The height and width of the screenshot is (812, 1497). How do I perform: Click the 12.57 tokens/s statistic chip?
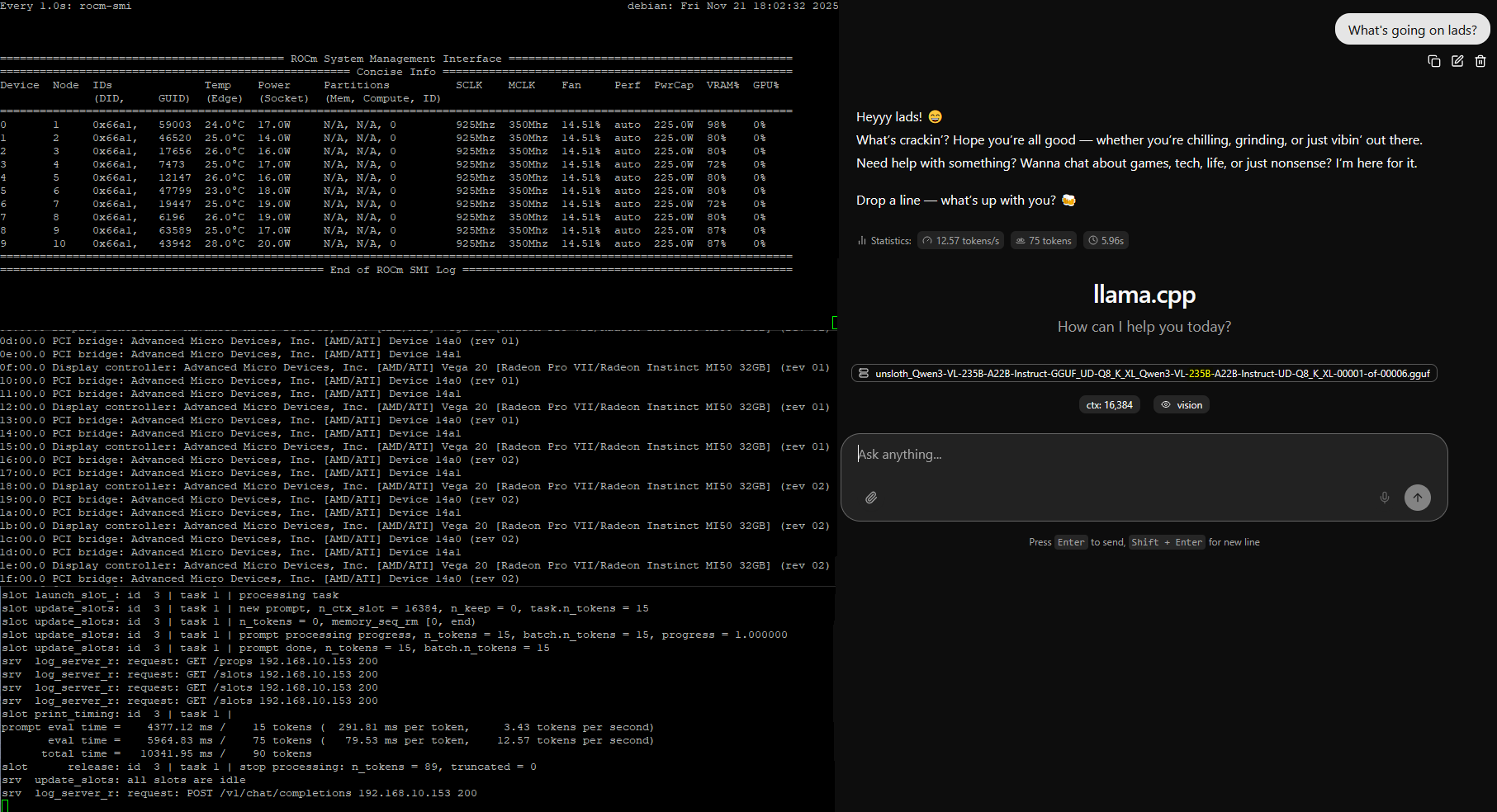click(x=960, y=241)
